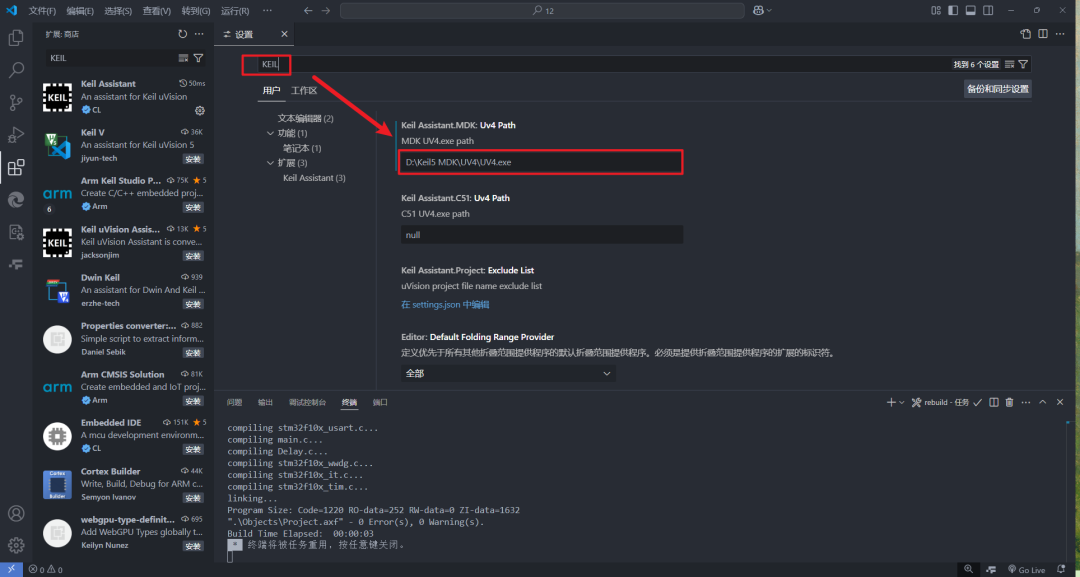Open the Source Control view

tap(16, 103)
